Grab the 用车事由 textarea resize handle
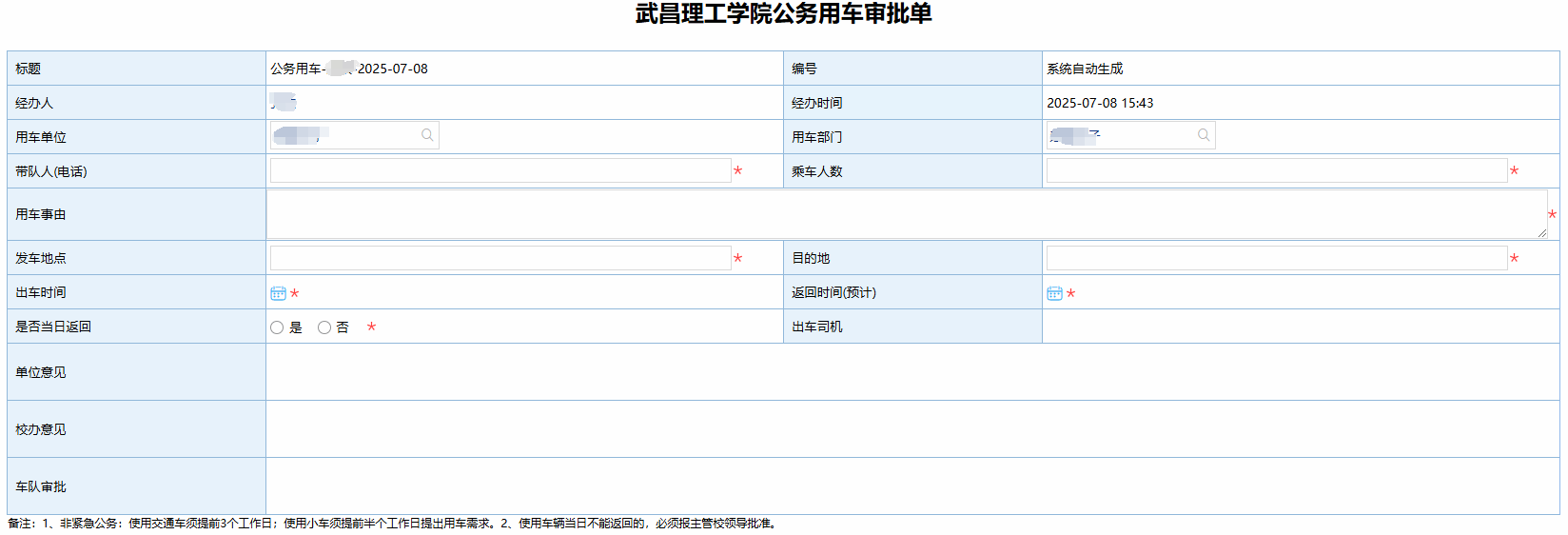Screen dimensions: 1568x535 click(x=1542, y=233)
